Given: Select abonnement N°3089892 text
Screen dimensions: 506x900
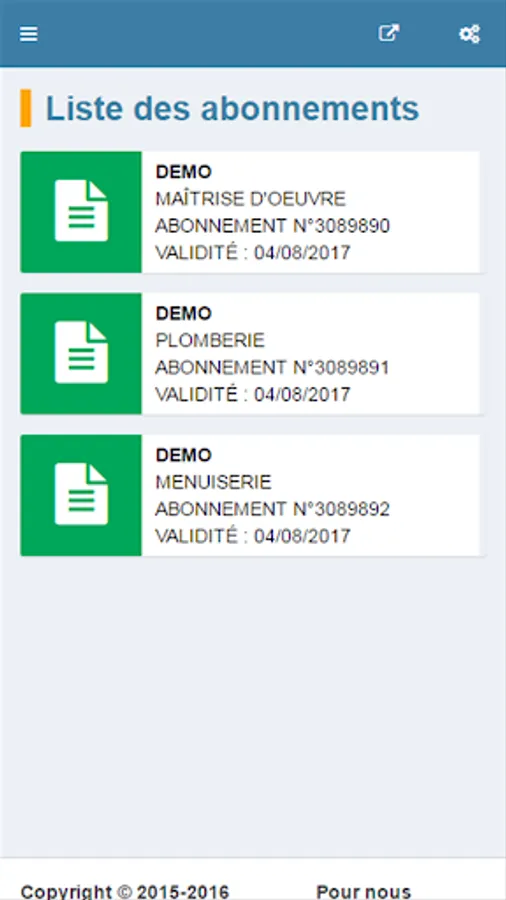Looking at the screenshot, I should coord(273,510).
